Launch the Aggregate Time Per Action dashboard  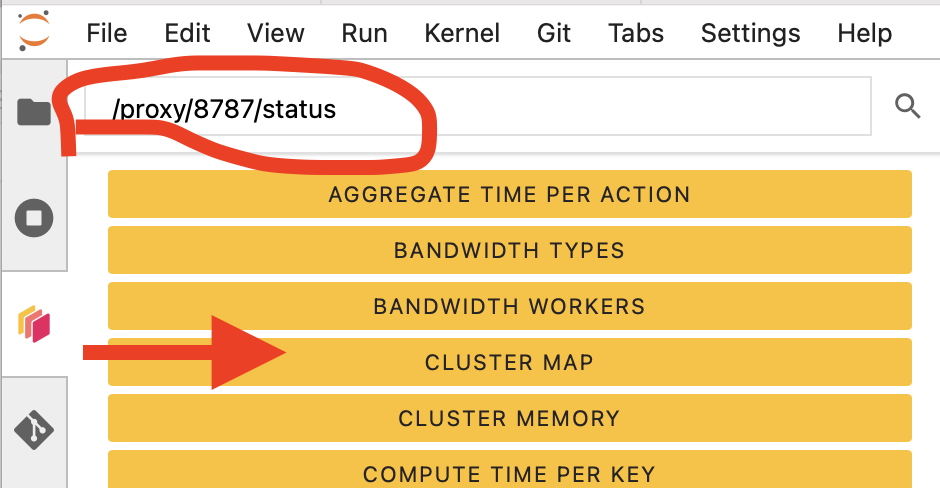[509, 194]
